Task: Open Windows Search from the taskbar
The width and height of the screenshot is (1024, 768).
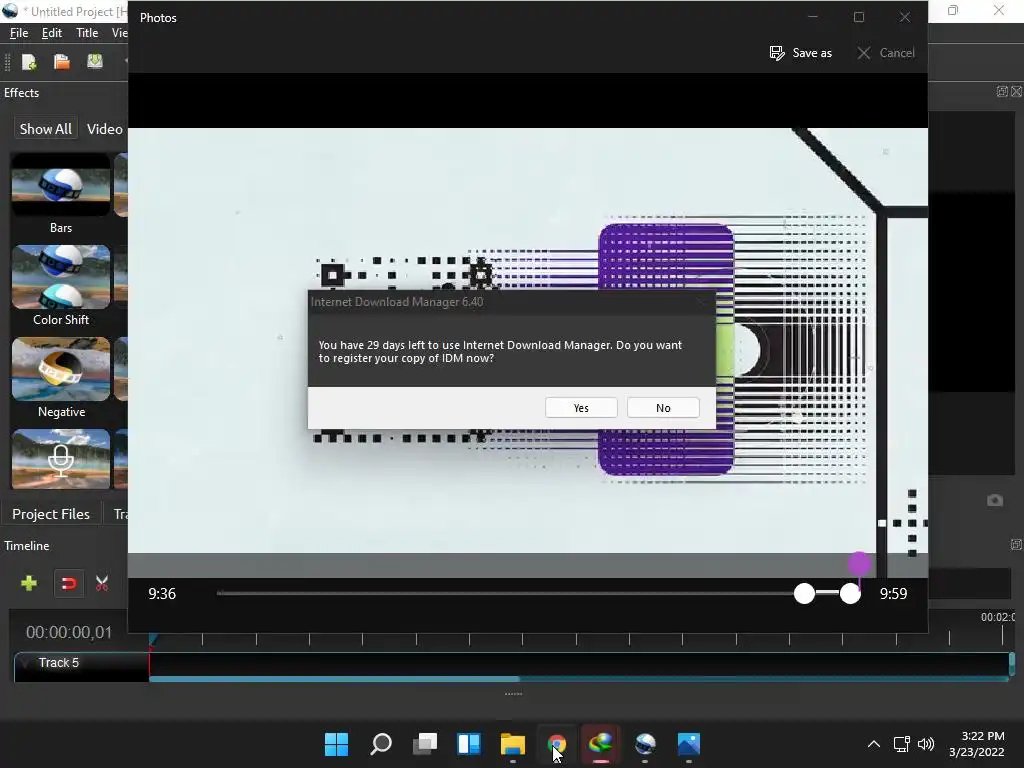Action: (x=381, y=744)
